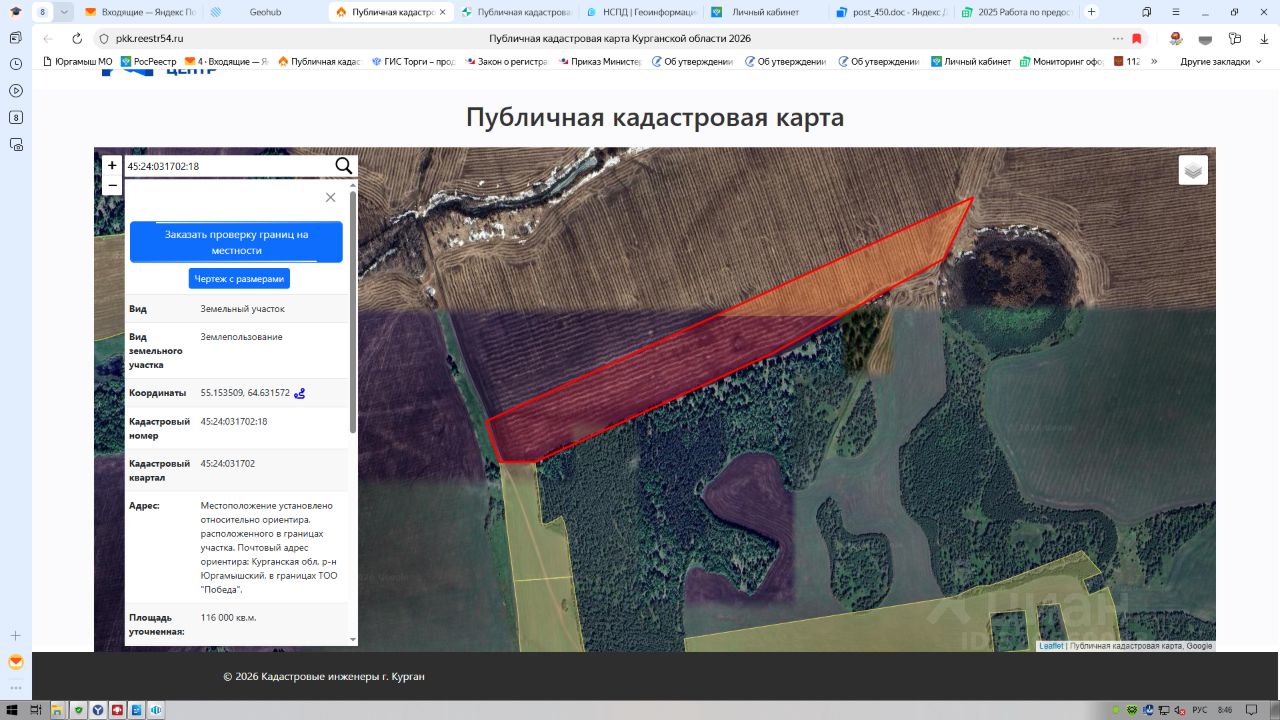Close the active Публичная кадастровая tab
1280x720 pixels.
point(444,12)
